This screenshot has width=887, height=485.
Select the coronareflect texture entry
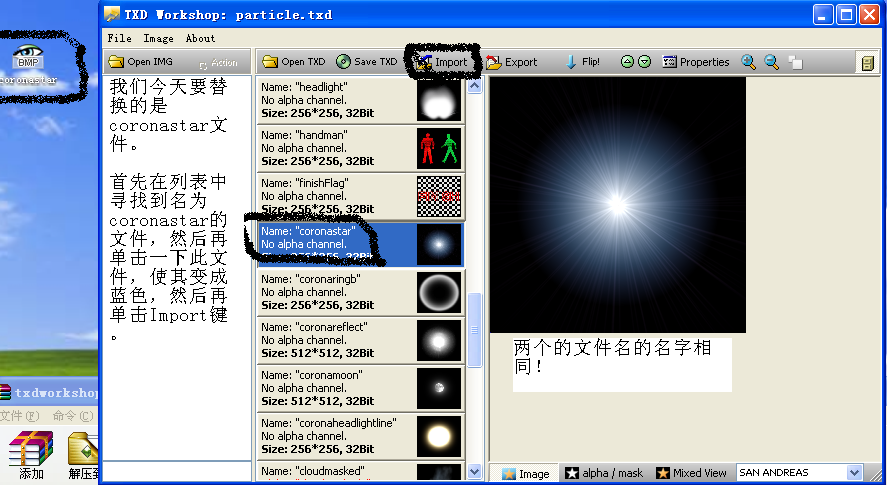pos(361,340)
